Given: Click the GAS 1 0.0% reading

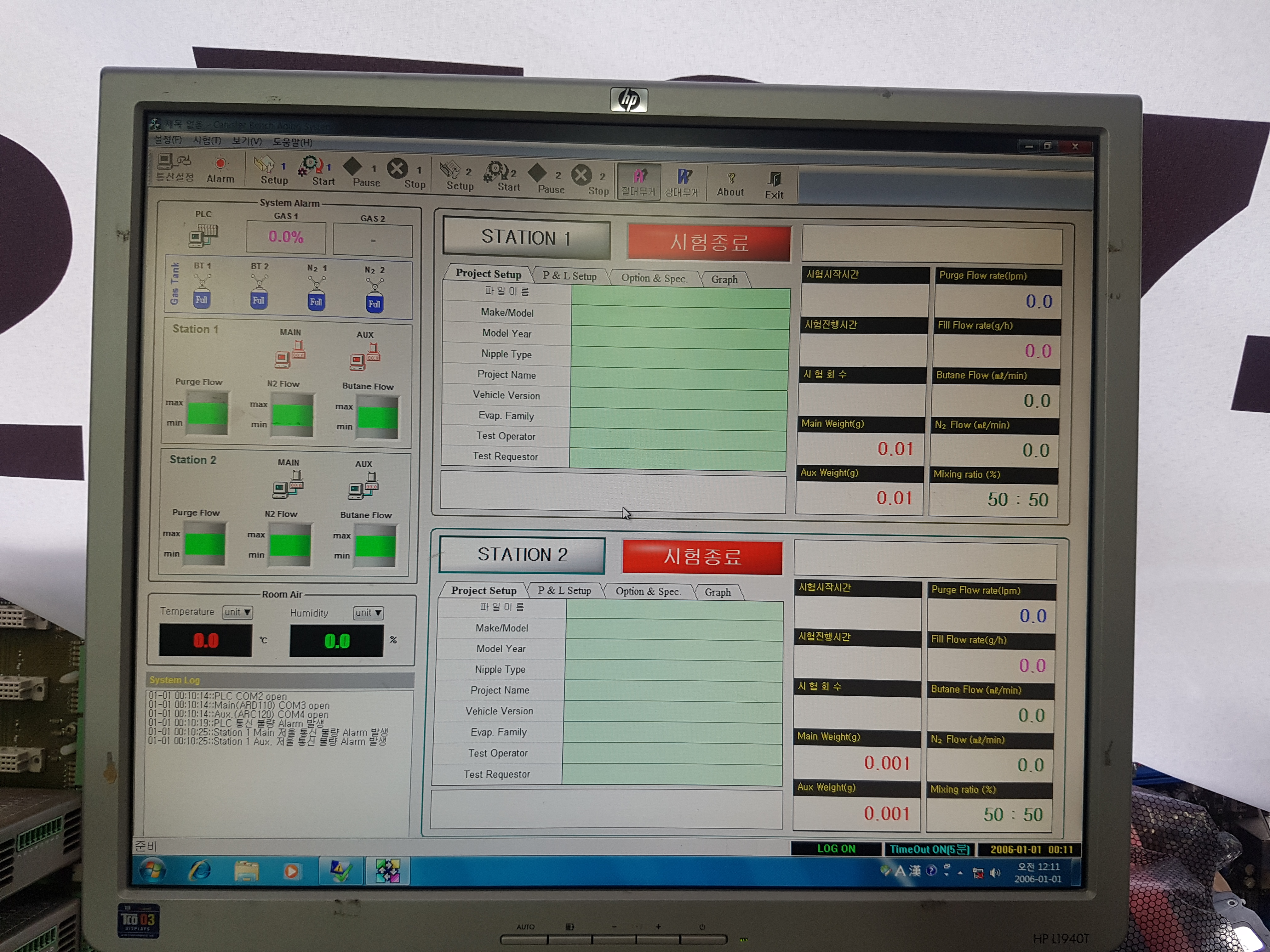Looking at the screenshot, I should pyautogui.click(x=286, y=237).
